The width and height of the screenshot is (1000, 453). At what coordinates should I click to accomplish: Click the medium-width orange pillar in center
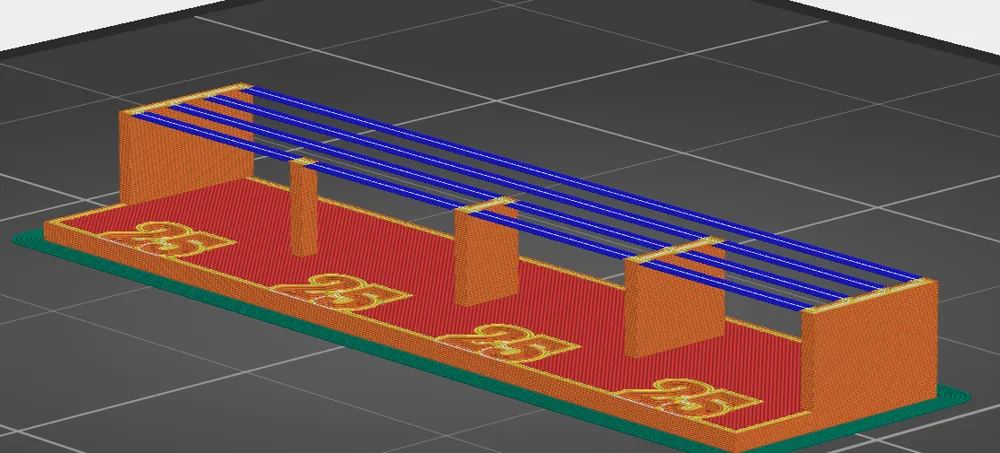[x=486, y=253]
